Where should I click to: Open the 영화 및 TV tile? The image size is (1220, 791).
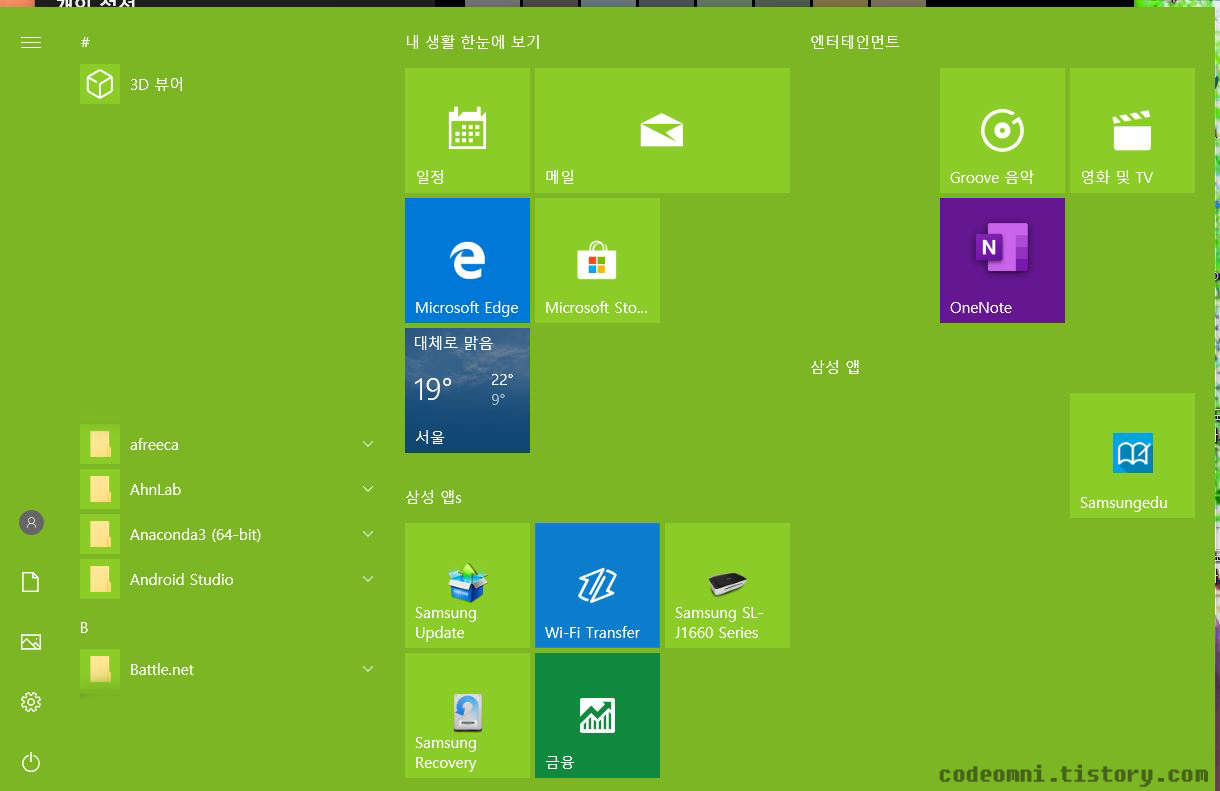(x=1132, y=130)
